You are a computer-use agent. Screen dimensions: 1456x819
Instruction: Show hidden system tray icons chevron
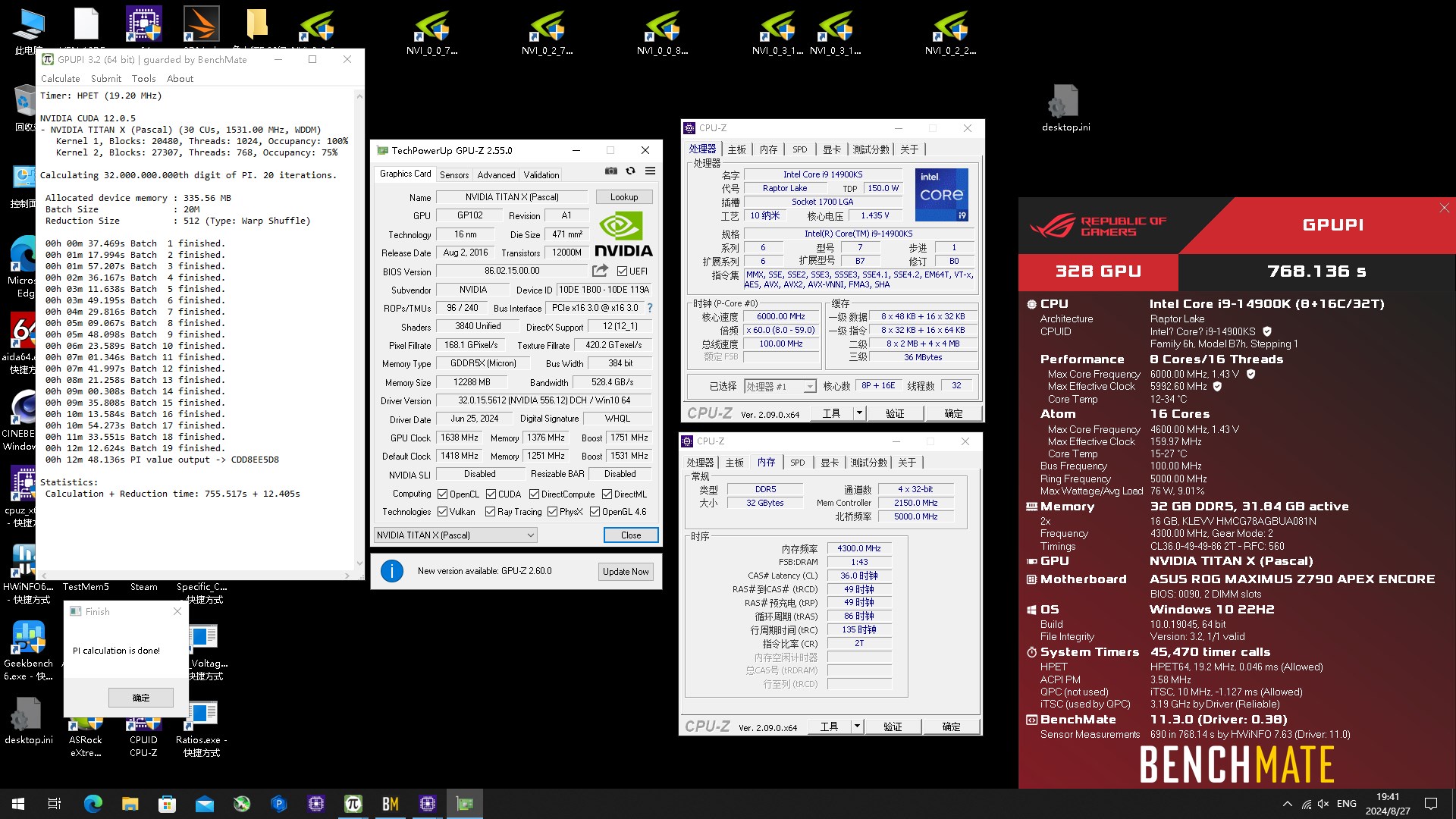[1287, 804]
